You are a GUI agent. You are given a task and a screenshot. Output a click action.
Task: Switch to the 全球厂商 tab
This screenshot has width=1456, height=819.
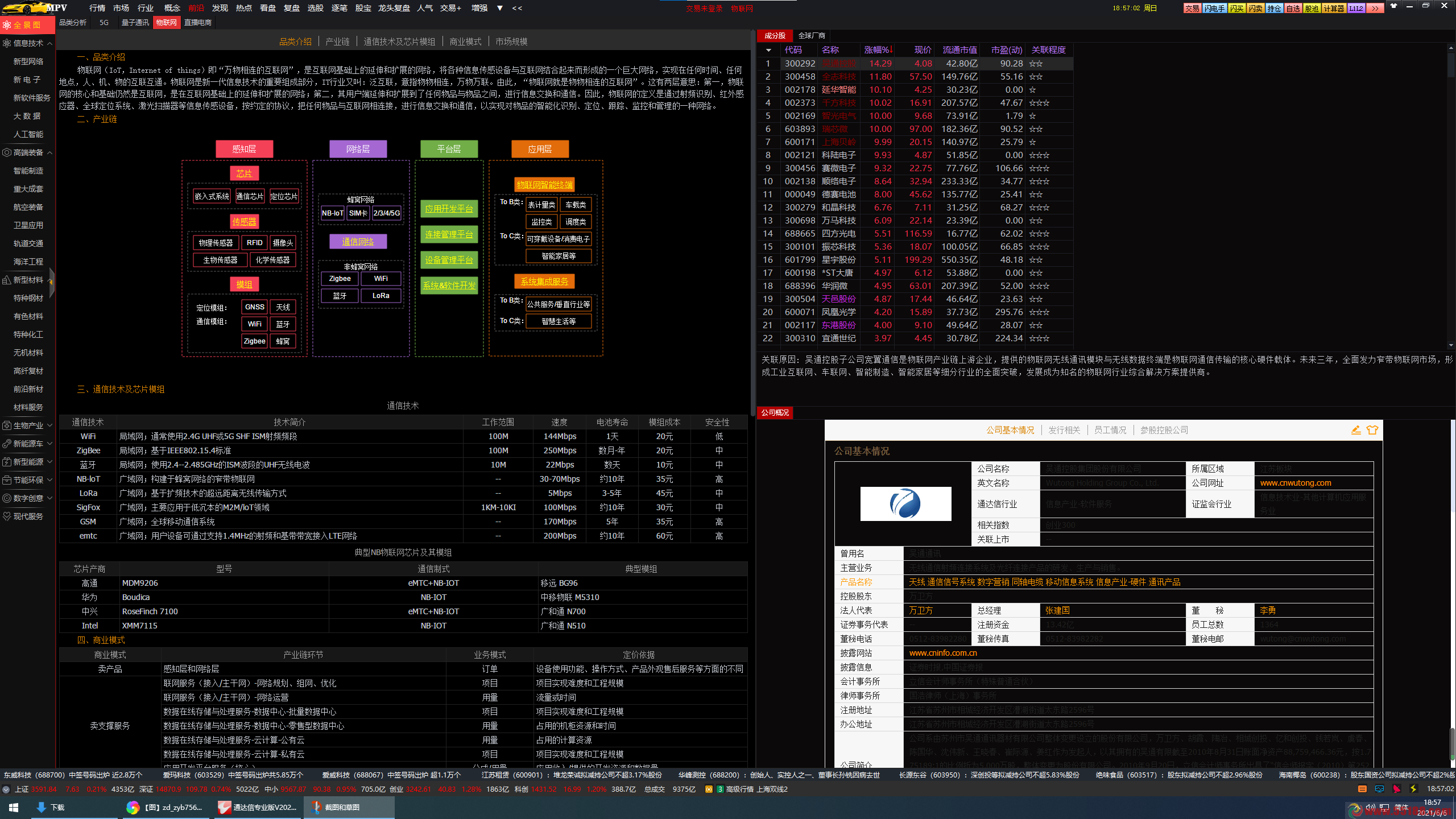pos(812,36)
